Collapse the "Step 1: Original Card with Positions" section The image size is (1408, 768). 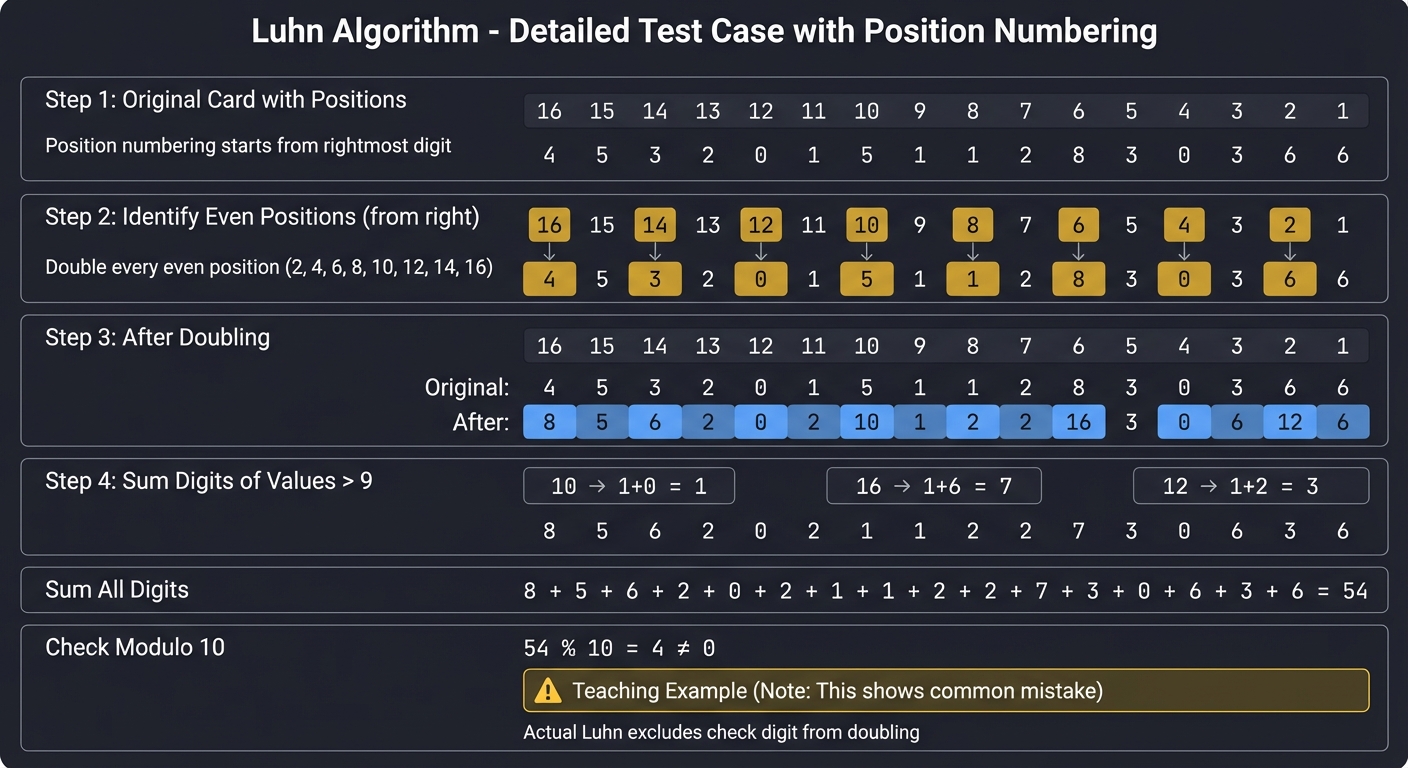coord(226,99)
